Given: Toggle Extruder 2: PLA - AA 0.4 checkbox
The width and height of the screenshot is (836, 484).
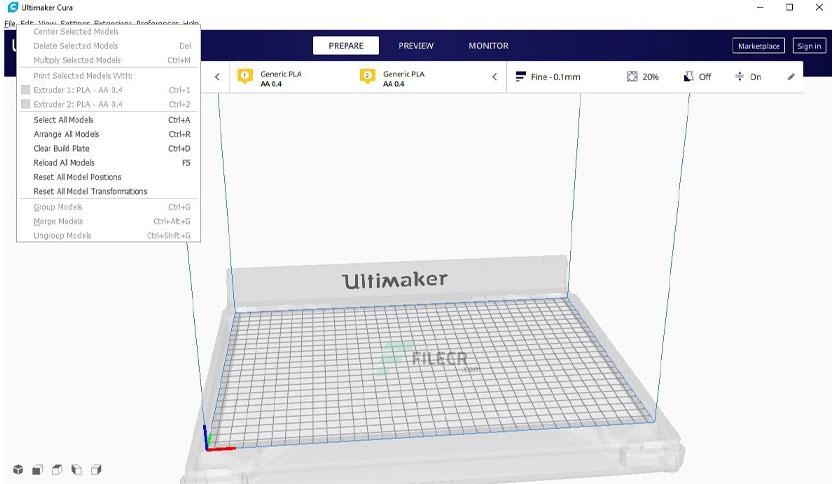Looking at the screenshot, I should pos(26,104).
